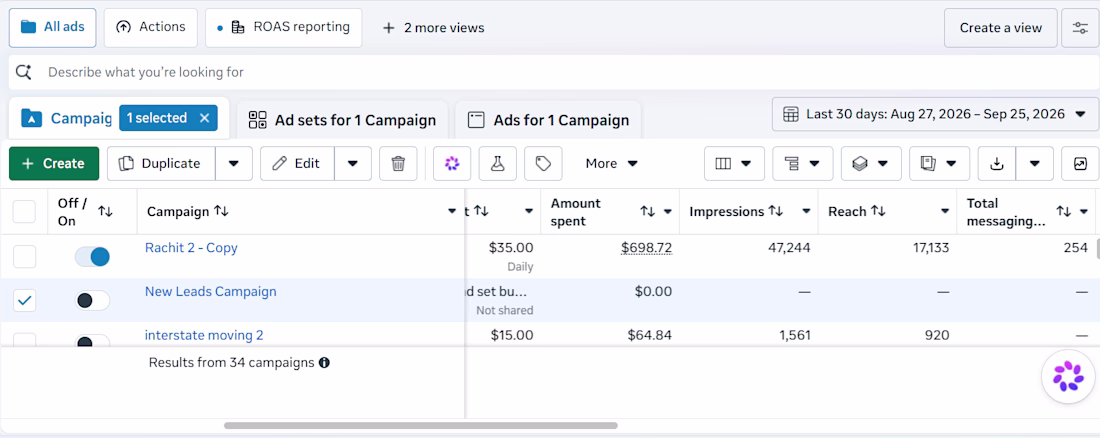
Task: Open the layers stack dropdown
Action: coord(871,164)
